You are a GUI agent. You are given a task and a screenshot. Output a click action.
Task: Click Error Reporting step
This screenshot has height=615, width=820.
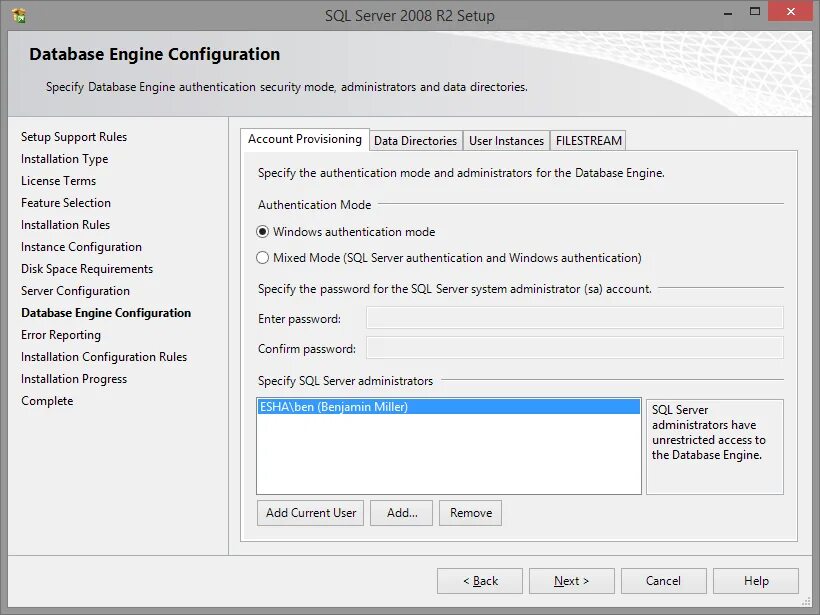[61, 335]
